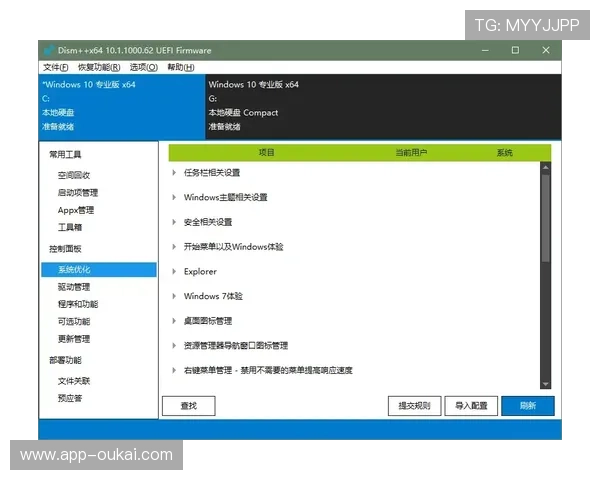600x480 pixels.
Task: Click the scrollbar up arrow
Action: tap(546, 167)
